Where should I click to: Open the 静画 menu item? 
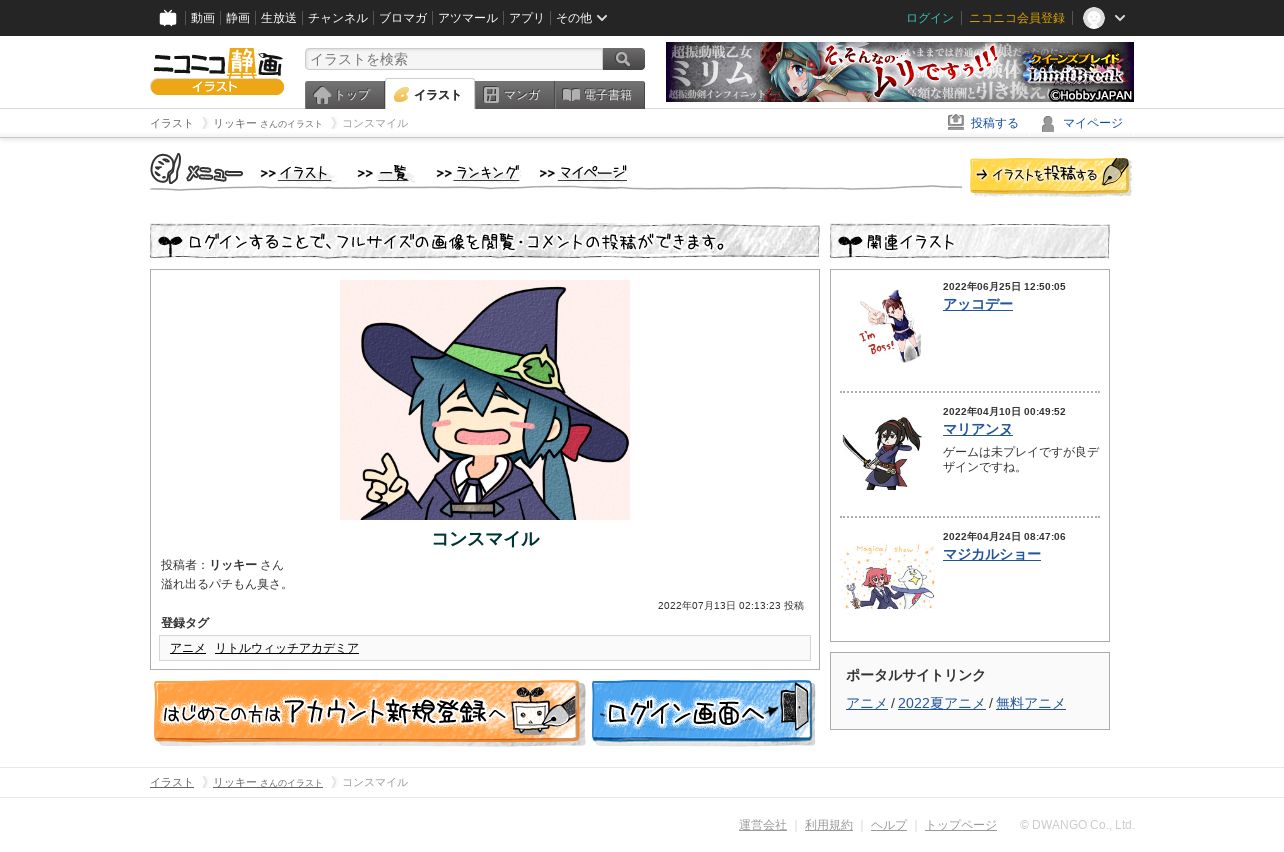[x=238, y=18]
